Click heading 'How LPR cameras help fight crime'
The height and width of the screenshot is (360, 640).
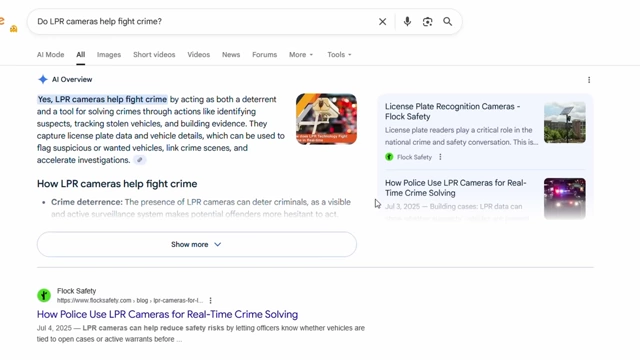[x=117, y=184]
